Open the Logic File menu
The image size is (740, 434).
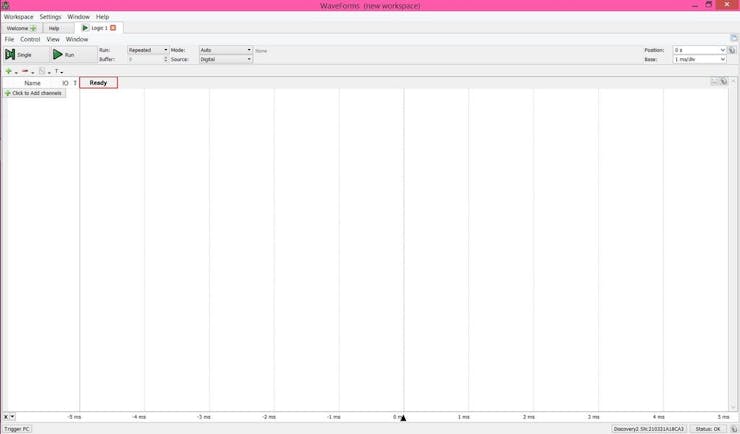pos(9,40)
